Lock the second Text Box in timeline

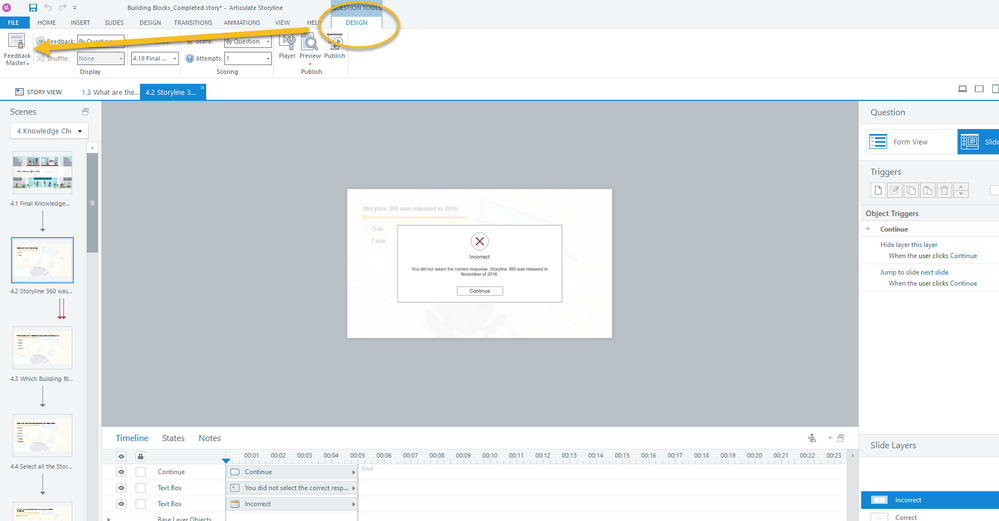[140, 504]
